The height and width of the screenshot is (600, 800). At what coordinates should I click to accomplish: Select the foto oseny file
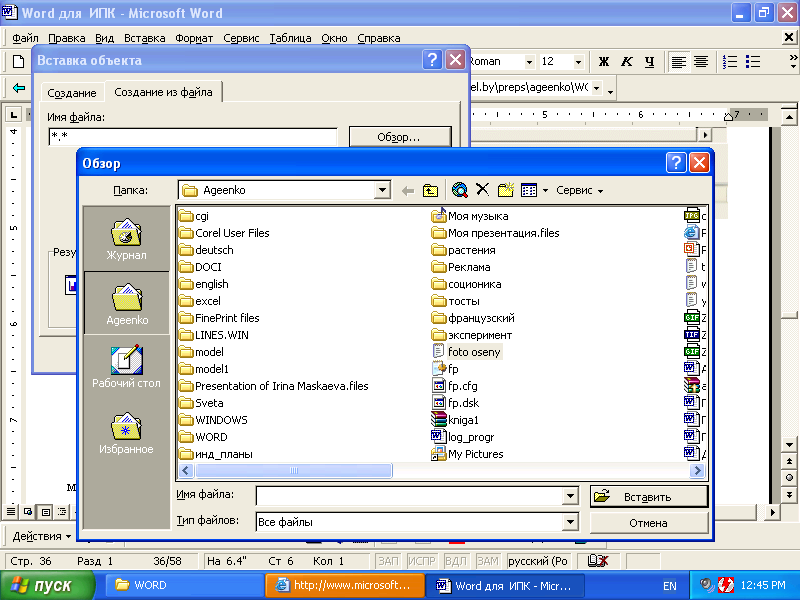pos(466,352)
